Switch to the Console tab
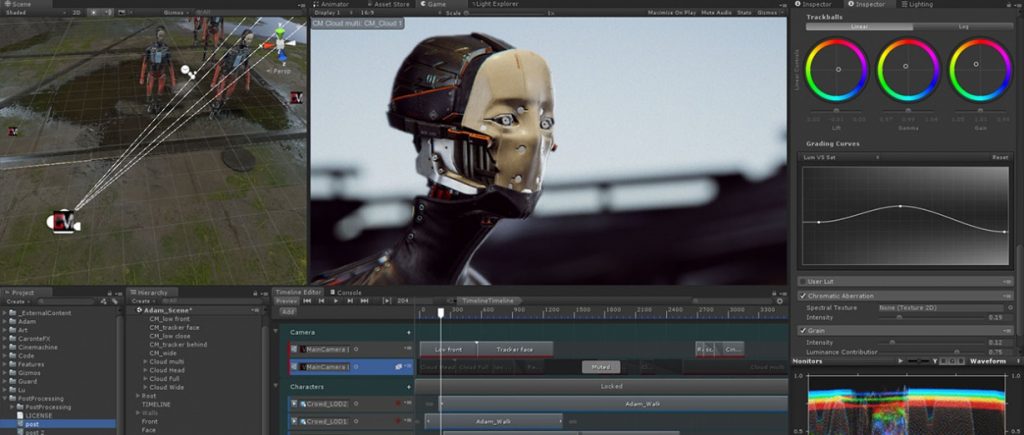Image resolution: width=1024 pixels, height=435 pixels. coord(345,293)
